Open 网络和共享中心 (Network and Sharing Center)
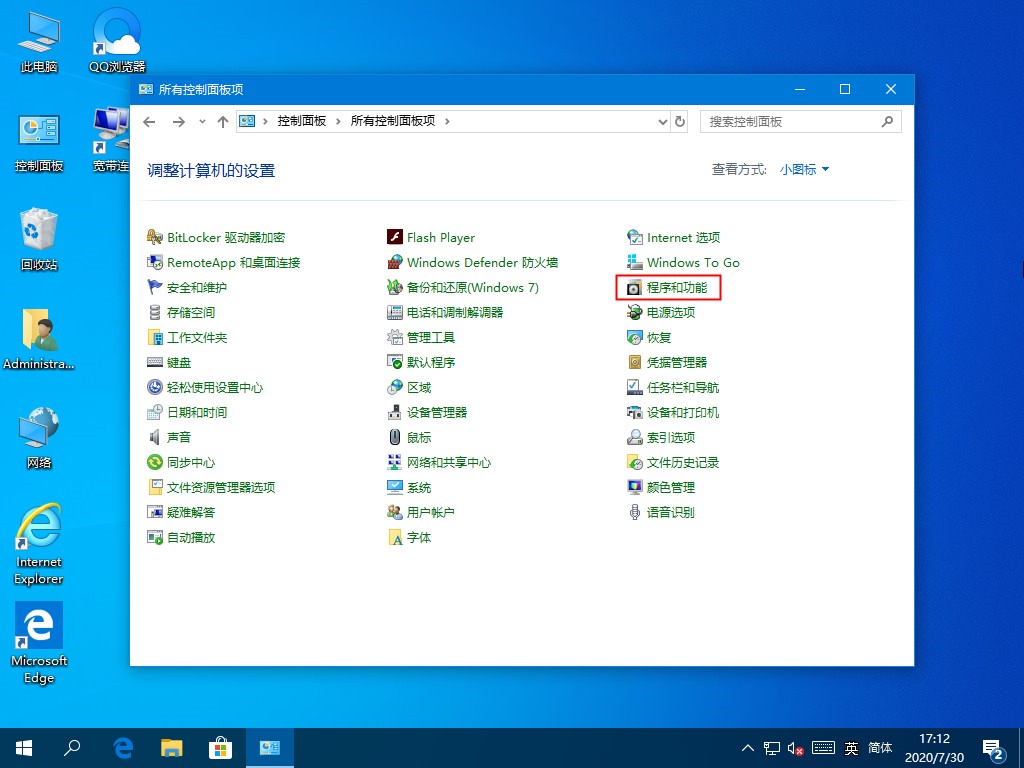Viewport: 1024px width, 768px height. 449,462
